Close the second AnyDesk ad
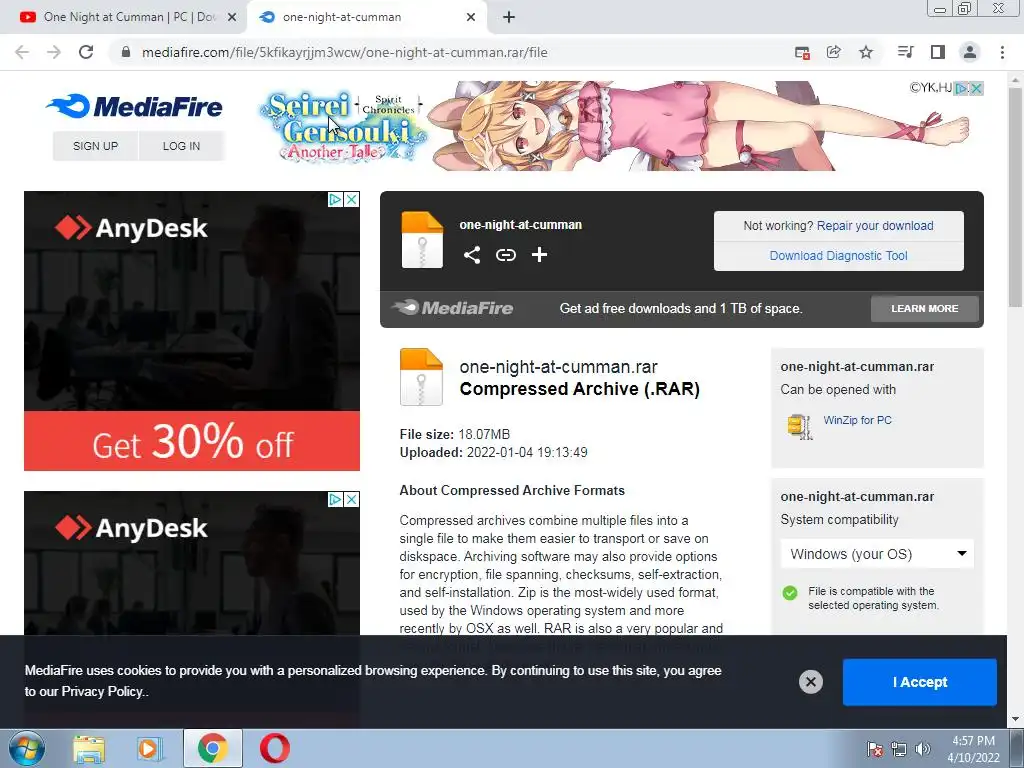This screenshot has height=768, width=1024. click(x=351, y=500)
